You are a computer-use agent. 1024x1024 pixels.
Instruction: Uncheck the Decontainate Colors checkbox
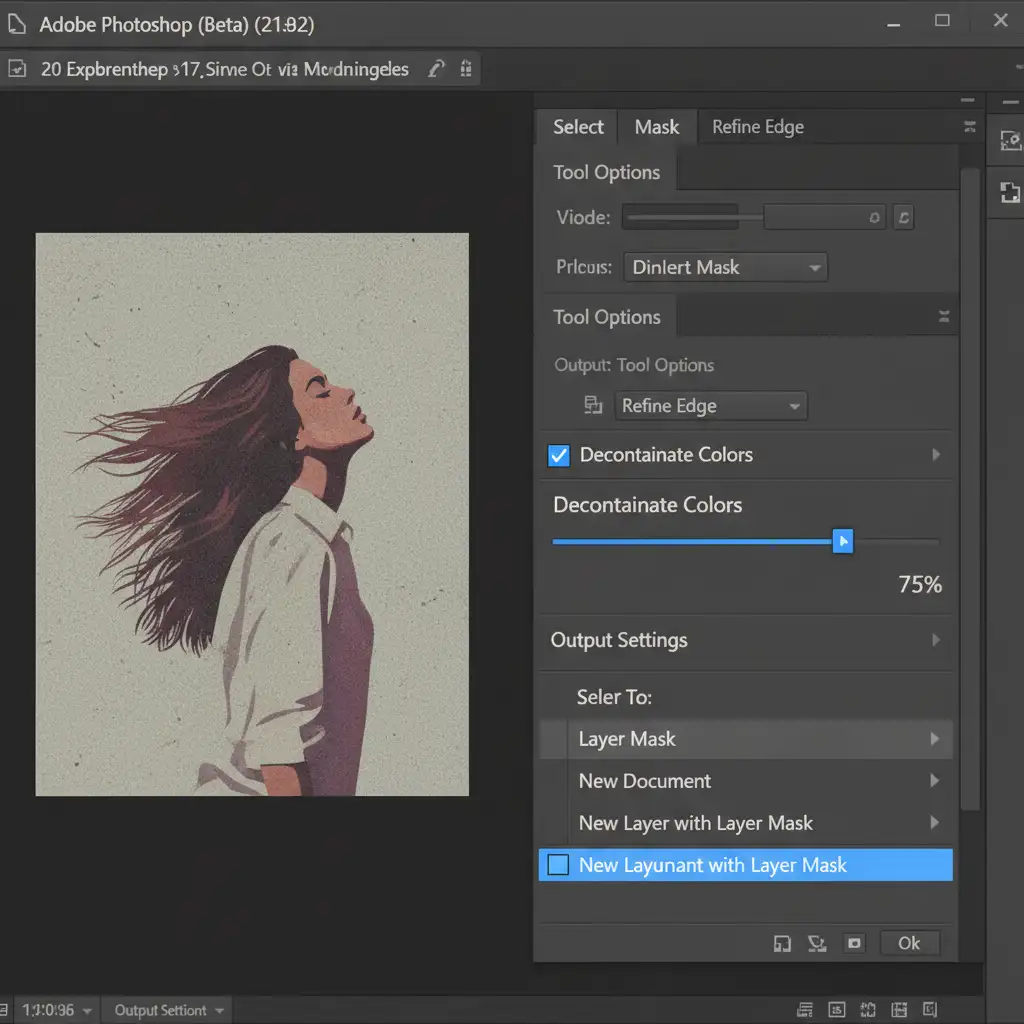(x=559, y=455)
